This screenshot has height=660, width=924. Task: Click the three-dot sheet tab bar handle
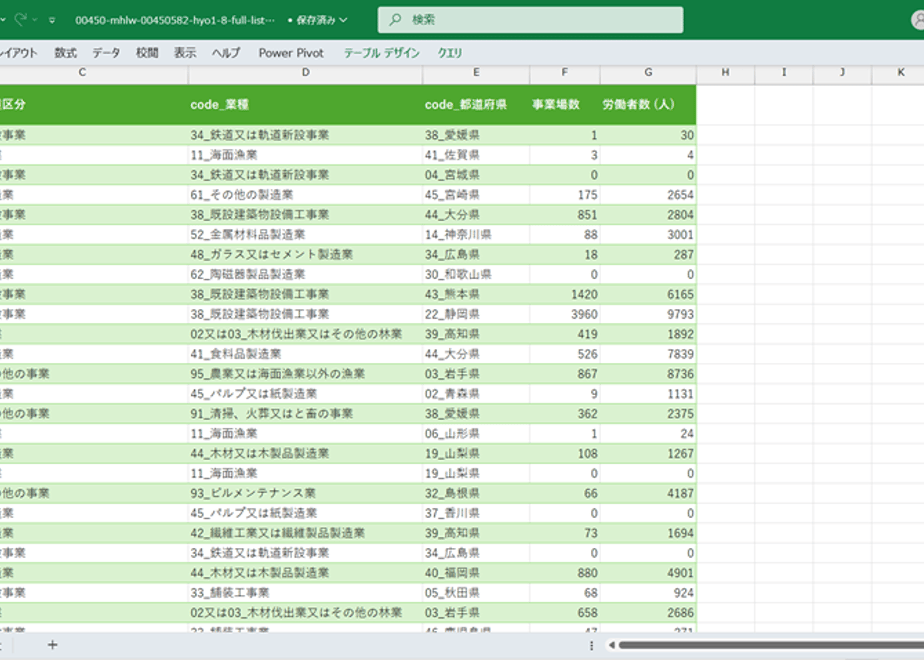pyautogui.click(x=592, y=645)
